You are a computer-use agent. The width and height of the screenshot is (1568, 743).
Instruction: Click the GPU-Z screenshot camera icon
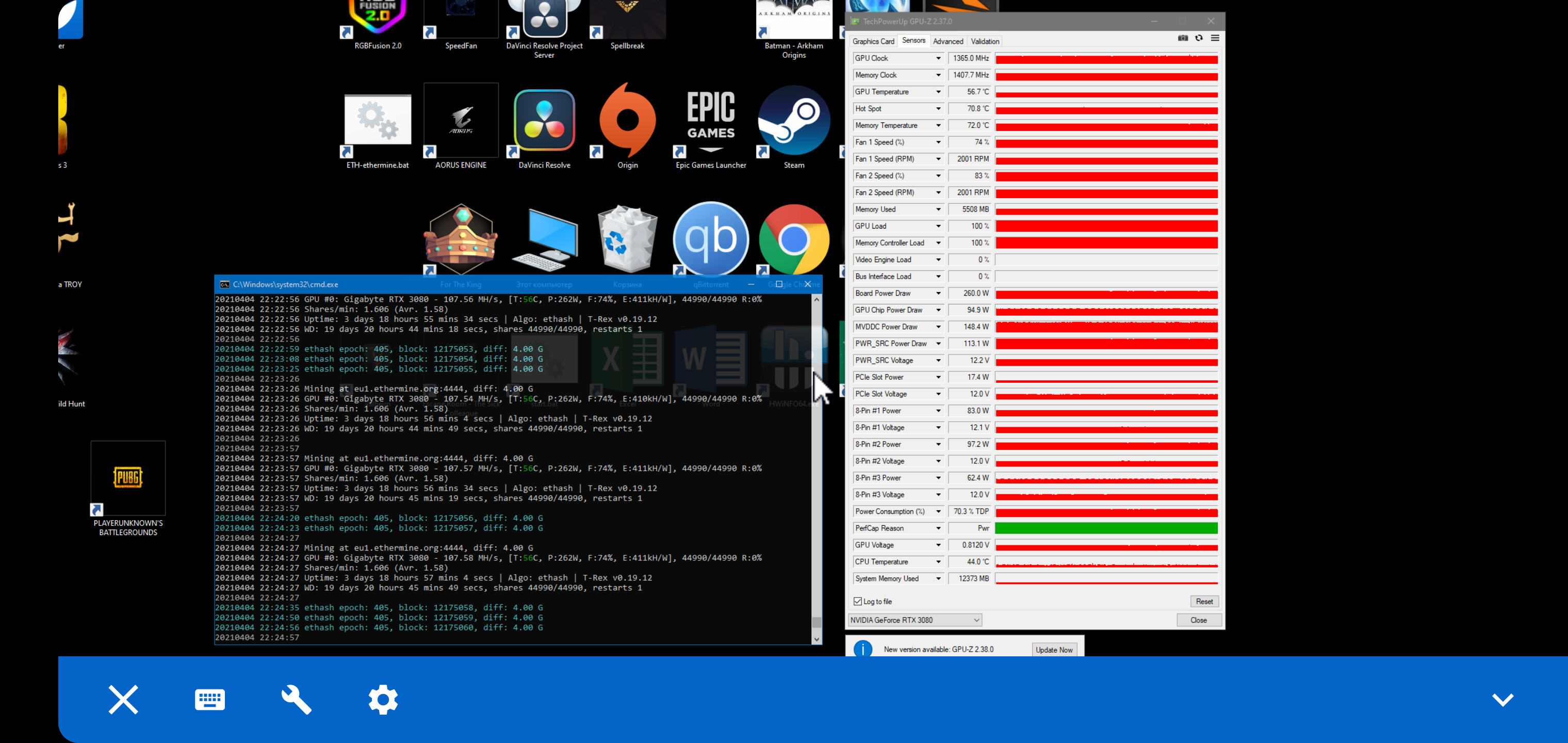click(x=1182, y=38)
